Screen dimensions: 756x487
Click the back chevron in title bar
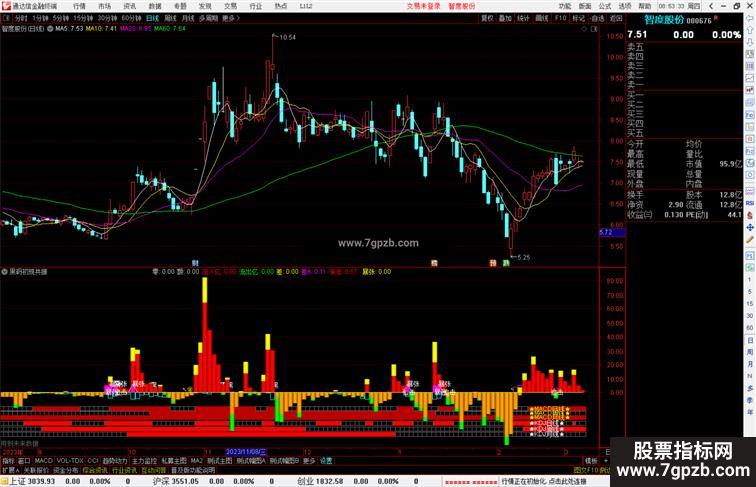711,6
